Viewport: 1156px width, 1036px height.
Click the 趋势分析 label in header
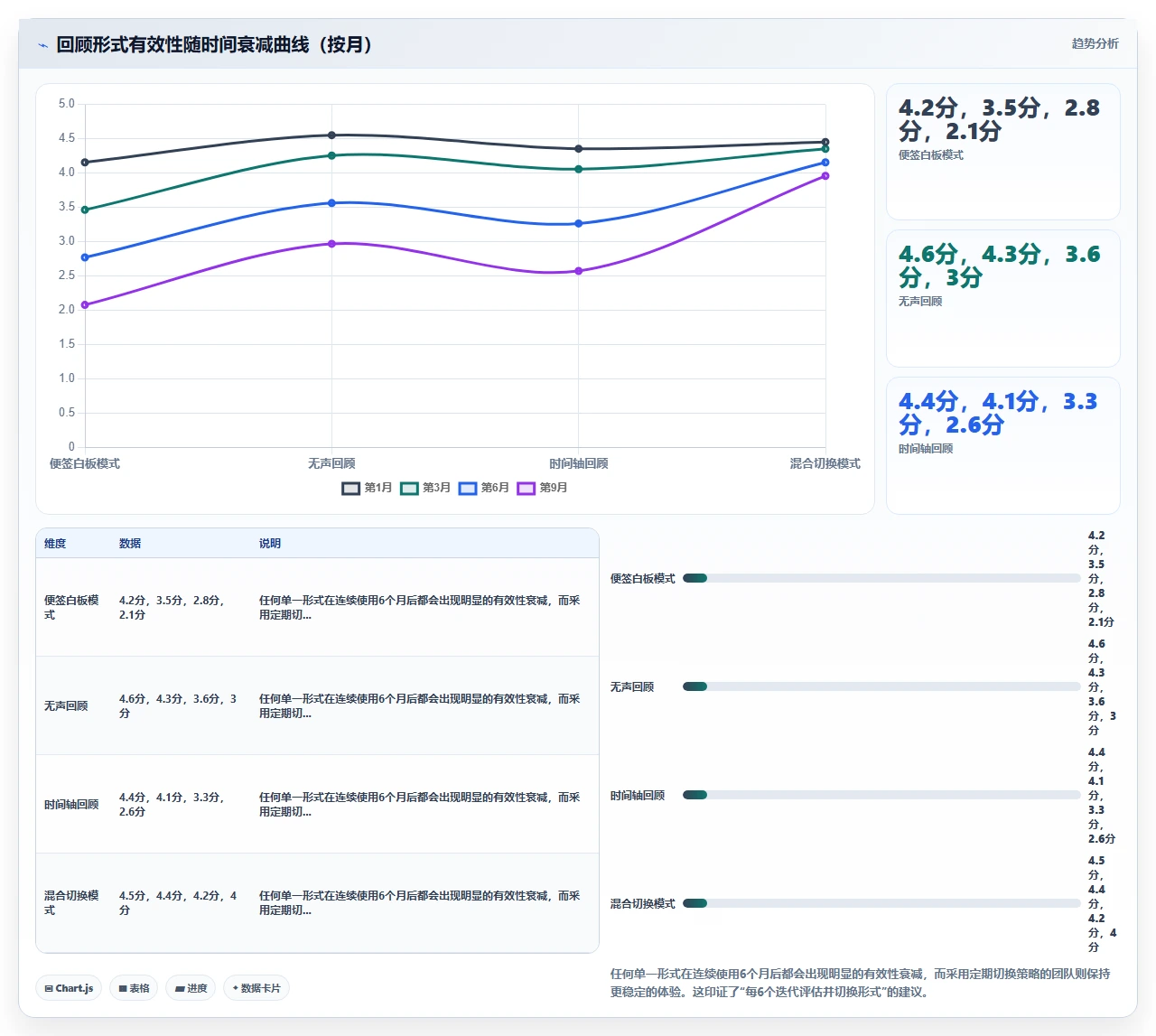1095,43
